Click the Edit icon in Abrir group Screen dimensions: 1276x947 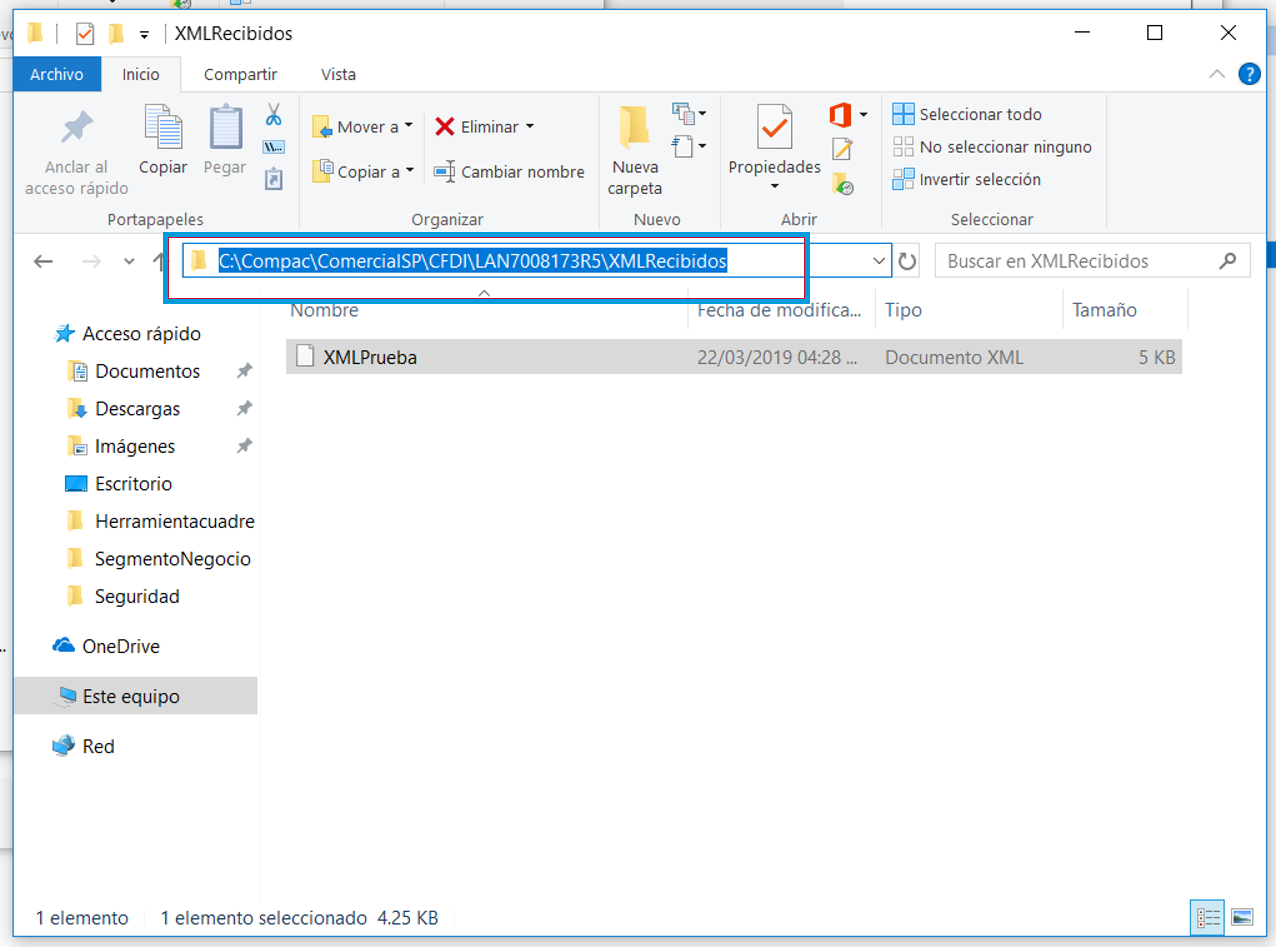[x=842, y=150]
